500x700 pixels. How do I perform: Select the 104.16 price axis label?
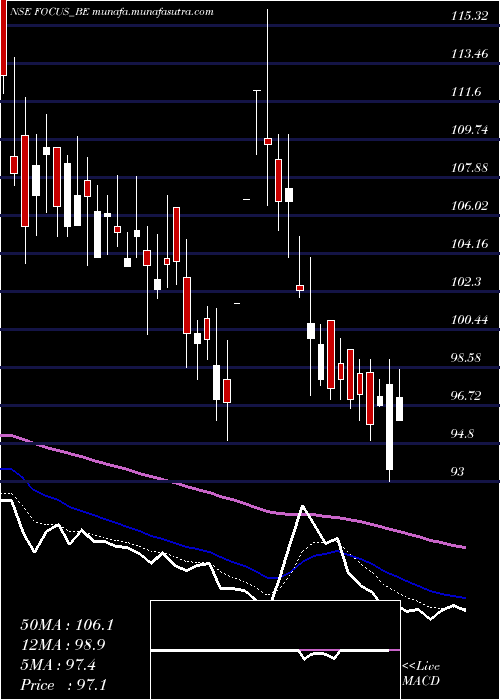(469, 244)
